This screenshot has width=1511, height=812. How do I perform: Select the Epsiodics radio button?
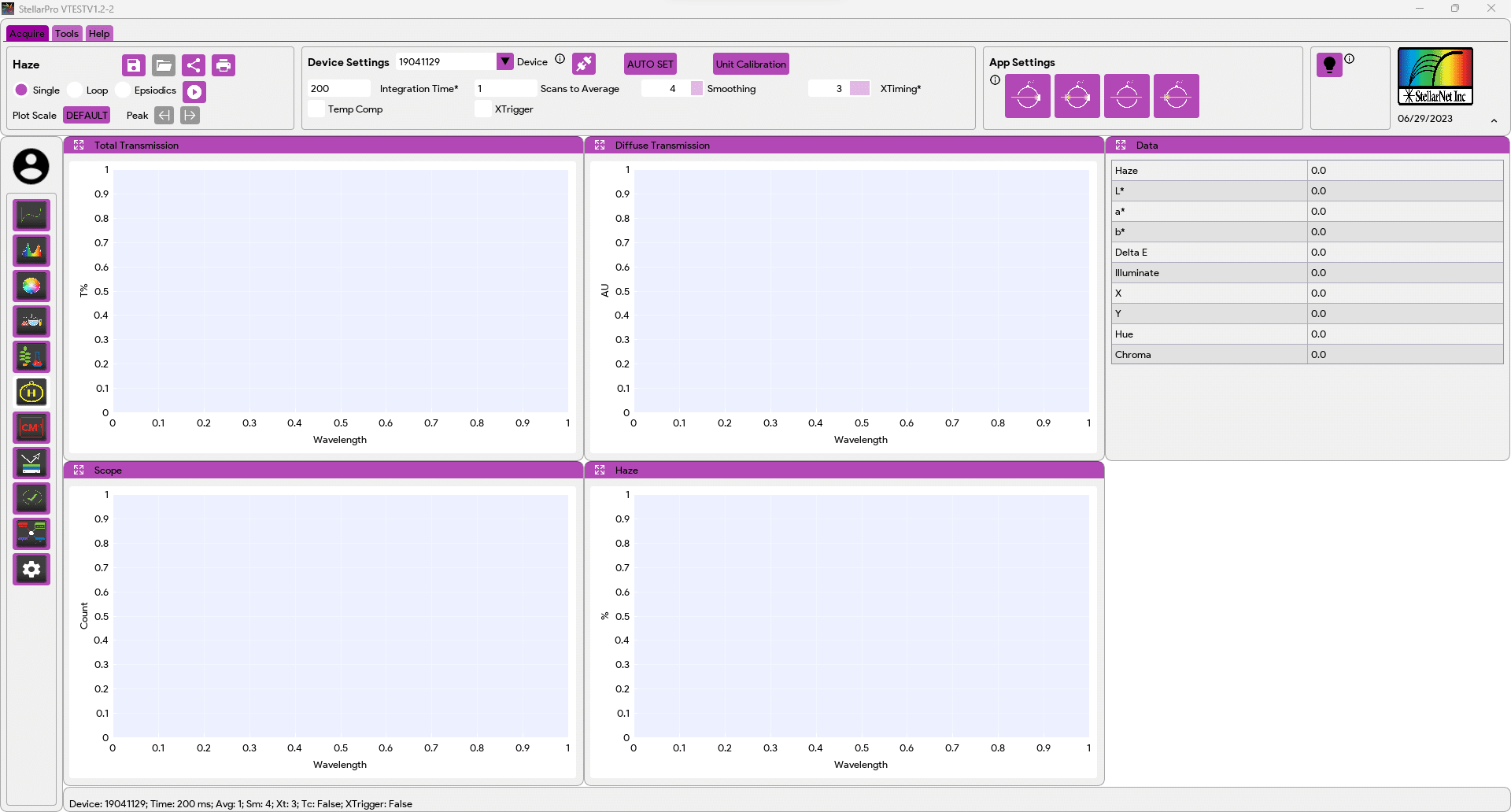click(x=124, y=90)
